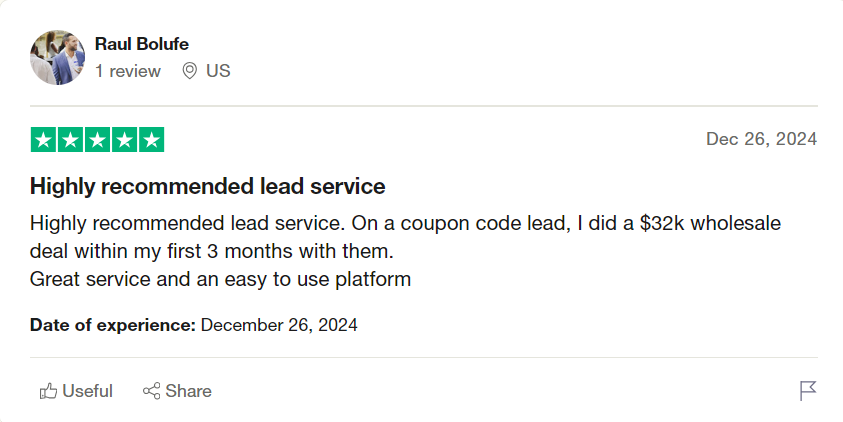Click the second green rating star

(x=71, y=140)
